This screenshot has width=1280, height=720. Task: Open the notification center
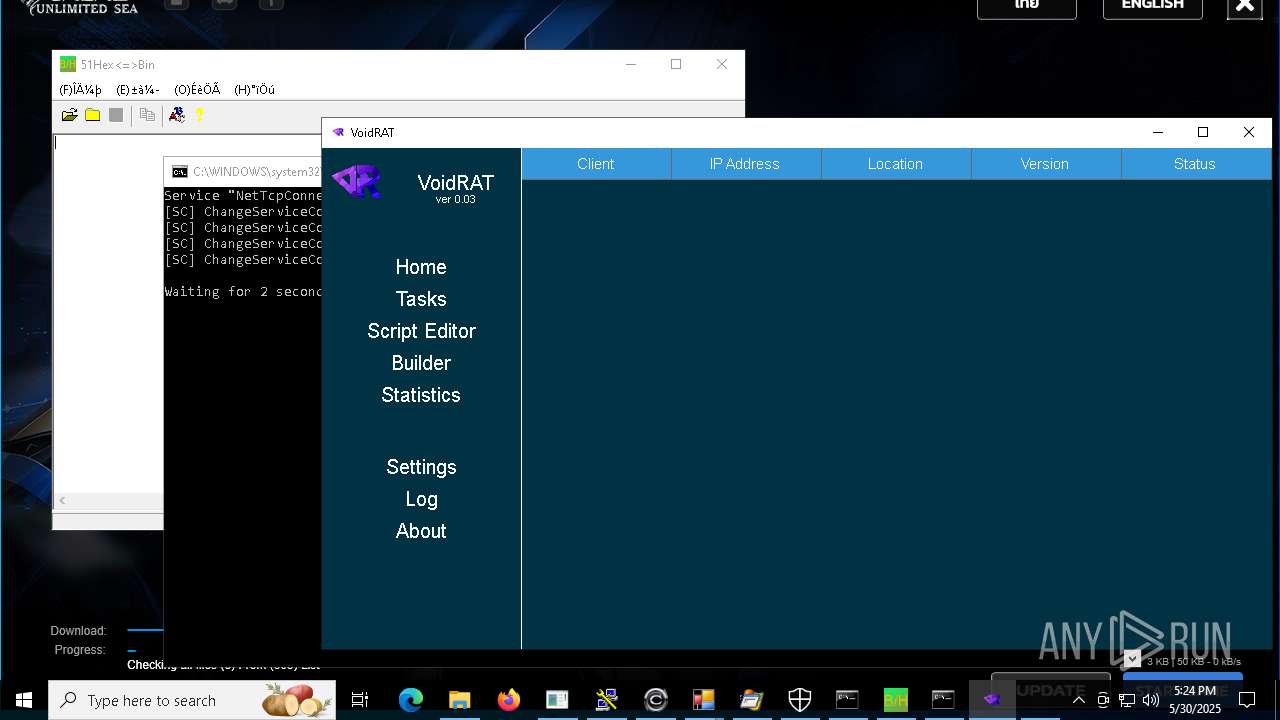point(1247,700)
